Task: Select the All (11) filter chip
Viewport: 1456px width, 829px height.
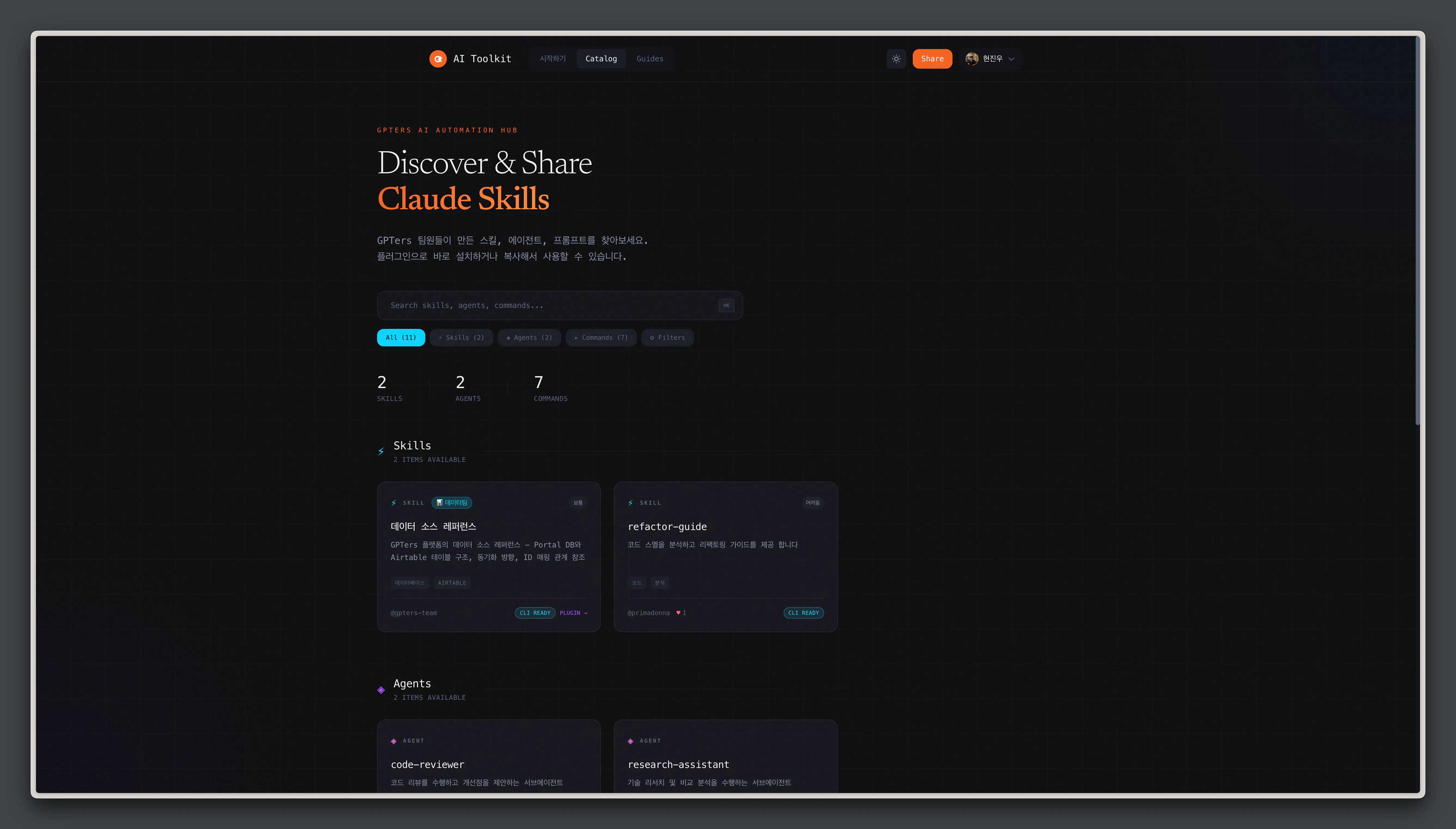Action: pyautogui.click(x=401, y=338)
